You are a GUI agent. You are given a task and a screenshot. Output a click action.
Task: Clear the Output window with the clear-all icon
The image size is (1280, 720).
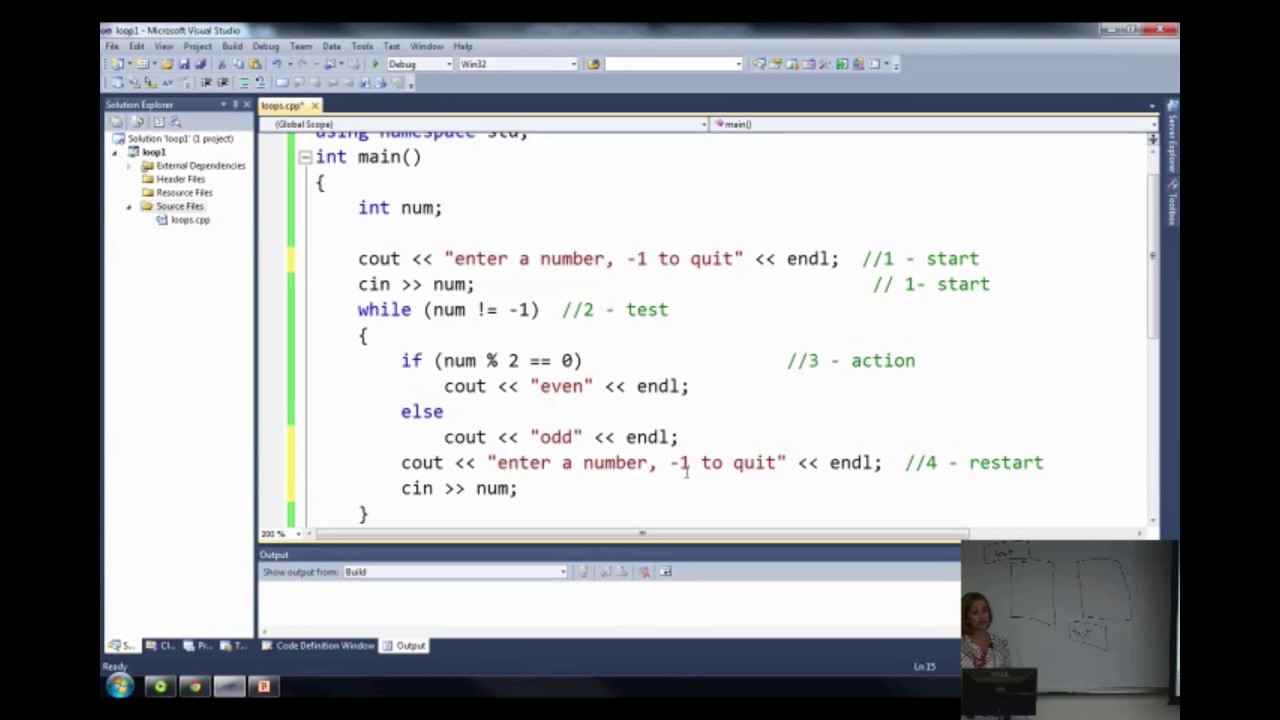coord(644,572)
